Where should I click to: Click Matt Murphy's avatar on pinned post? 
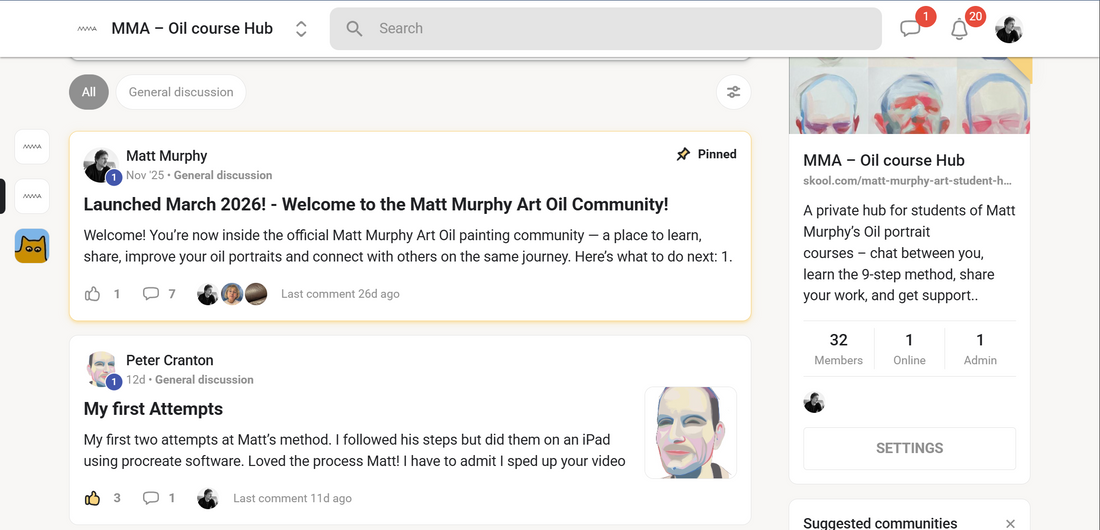pyautogui.click(x=101, y=166)
